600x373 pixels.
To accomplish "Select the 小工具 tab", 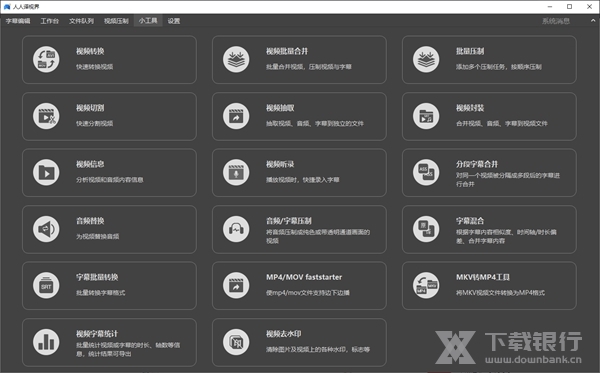I will [148, 21].
